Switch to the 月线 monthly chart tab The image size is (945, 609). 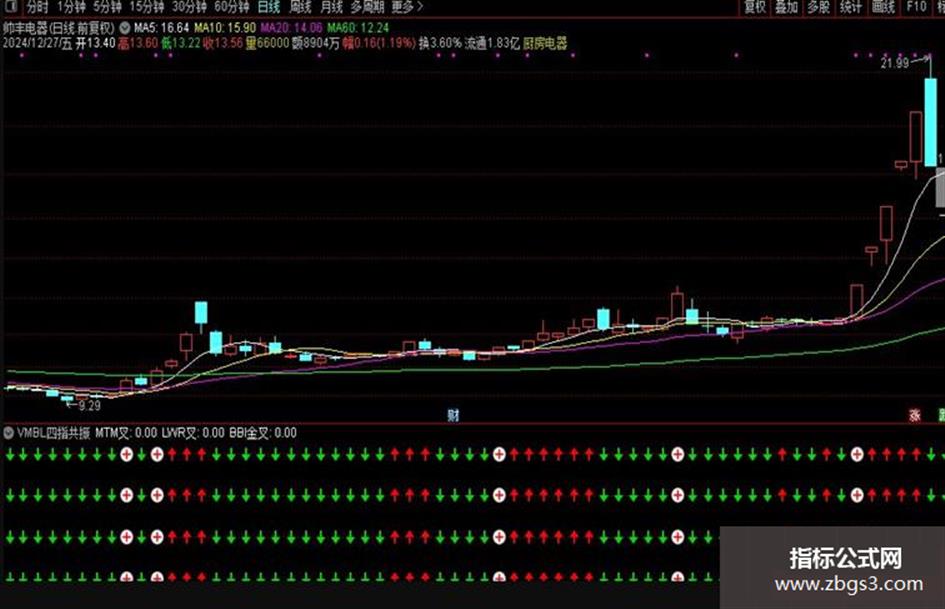click(331, 7)
